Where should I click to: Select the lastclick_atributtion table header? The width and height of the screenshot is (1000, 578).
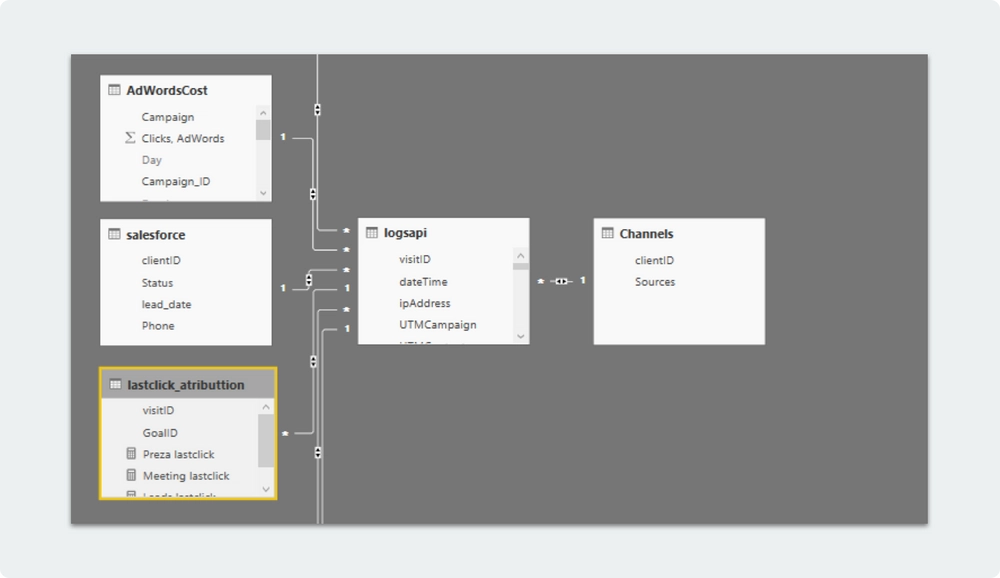[x=188, y=384]
